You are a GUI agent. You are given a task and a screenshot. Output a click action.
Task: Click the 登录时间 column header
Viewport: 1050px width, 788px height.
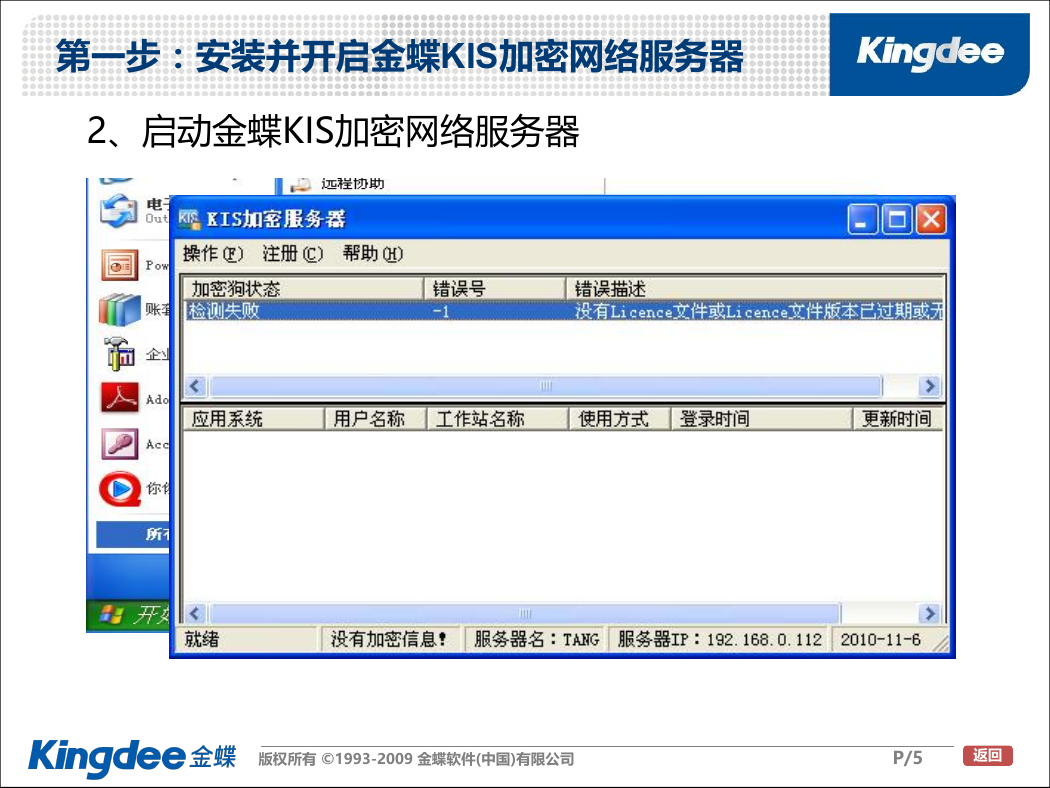pyautogui.click(x=761, y=418)
